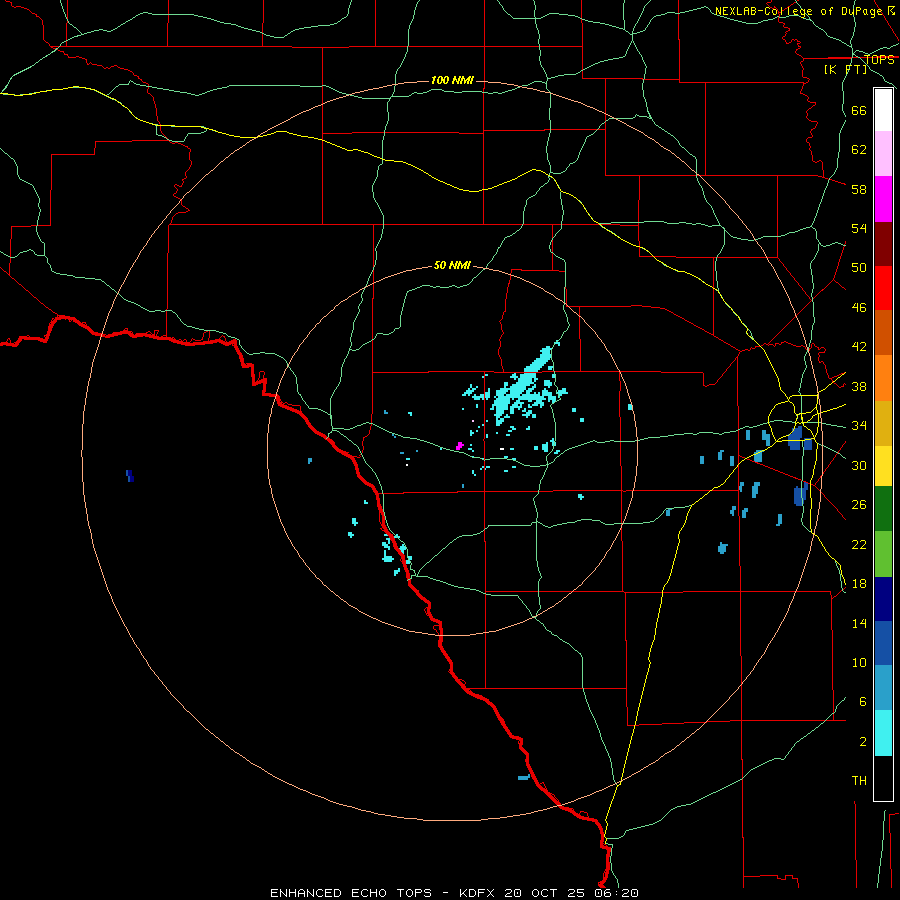Screen dimensions: 900x900
Task: Click the white swatch in the tops legend
Action: click(x=883, y=110)
